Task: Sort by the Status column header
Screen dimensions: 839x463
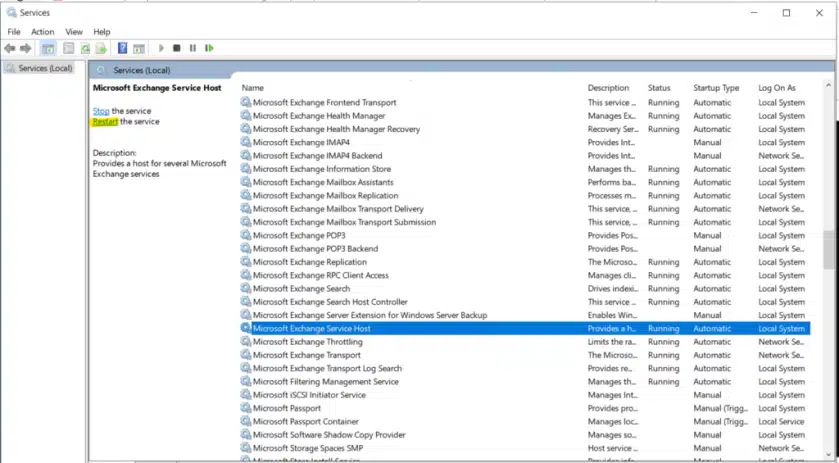Action: point(659,88)
